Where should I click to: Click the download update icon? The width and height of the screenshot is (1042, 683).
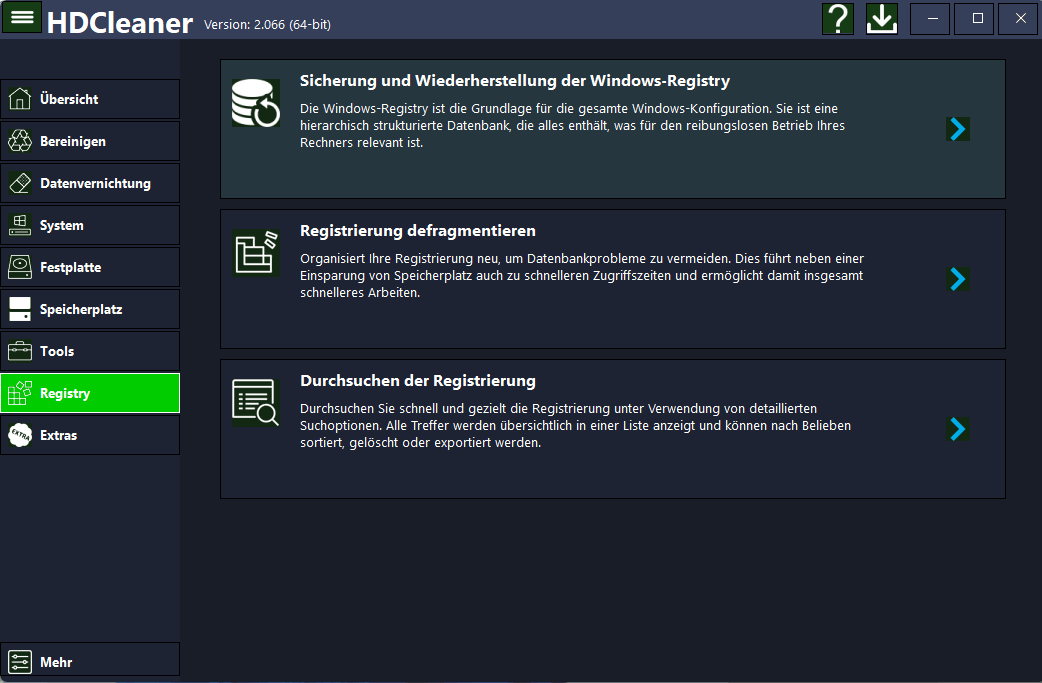tap(882, 19)
